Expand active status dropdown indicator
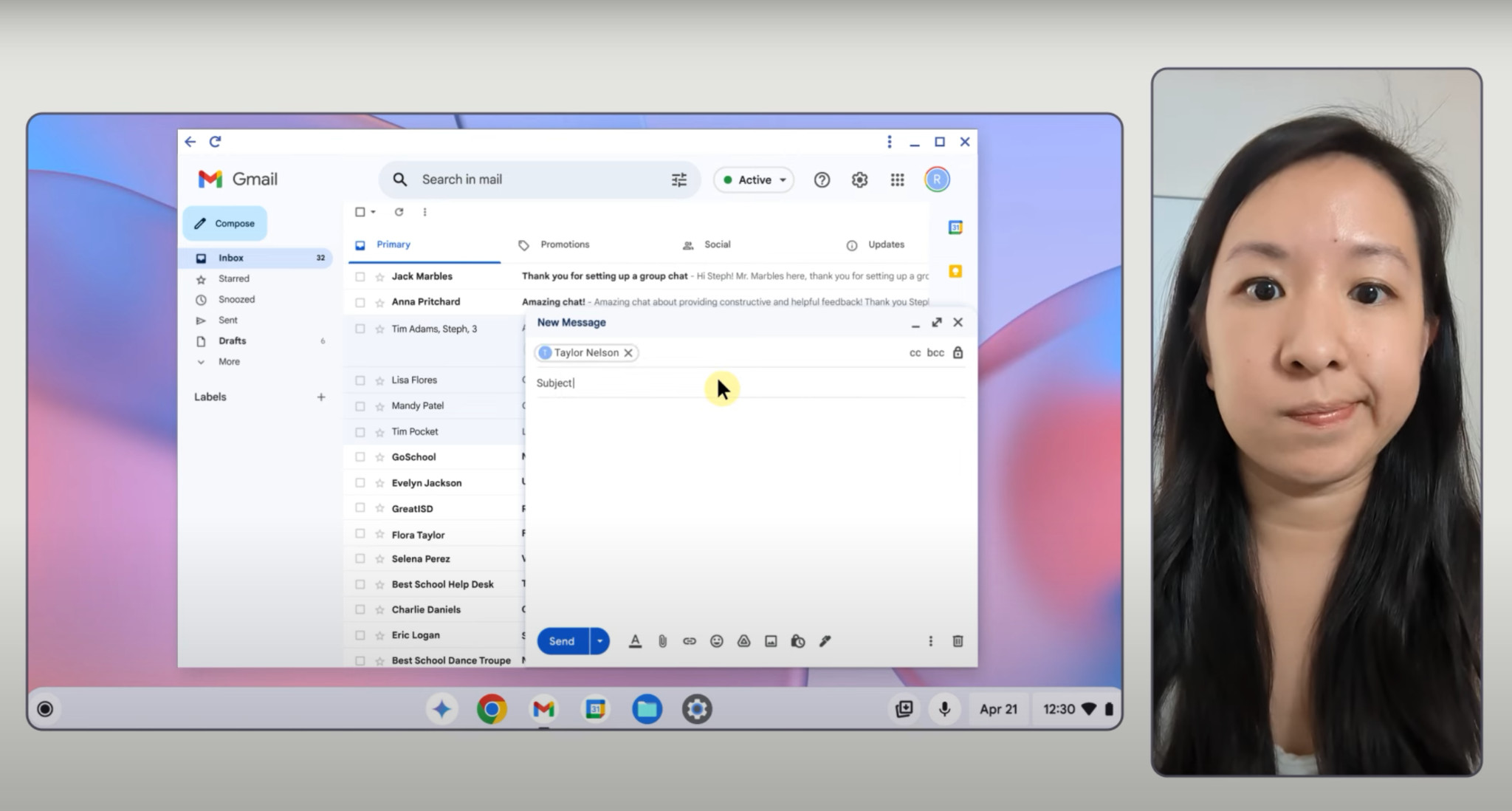The height and width of the screenshot is (811, 1512). coord(783,179)
